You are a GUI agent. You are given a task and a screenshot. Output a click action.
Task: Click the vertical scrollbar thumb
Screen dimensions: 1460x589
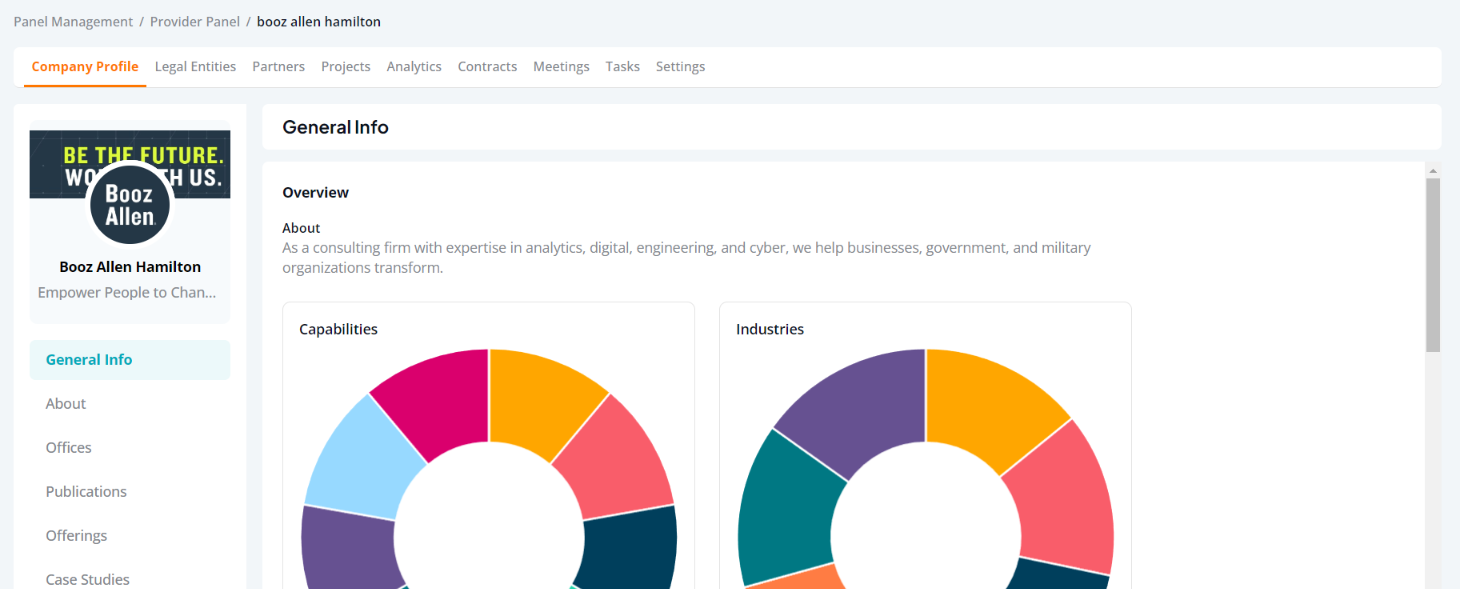(x=1433, y=265)
